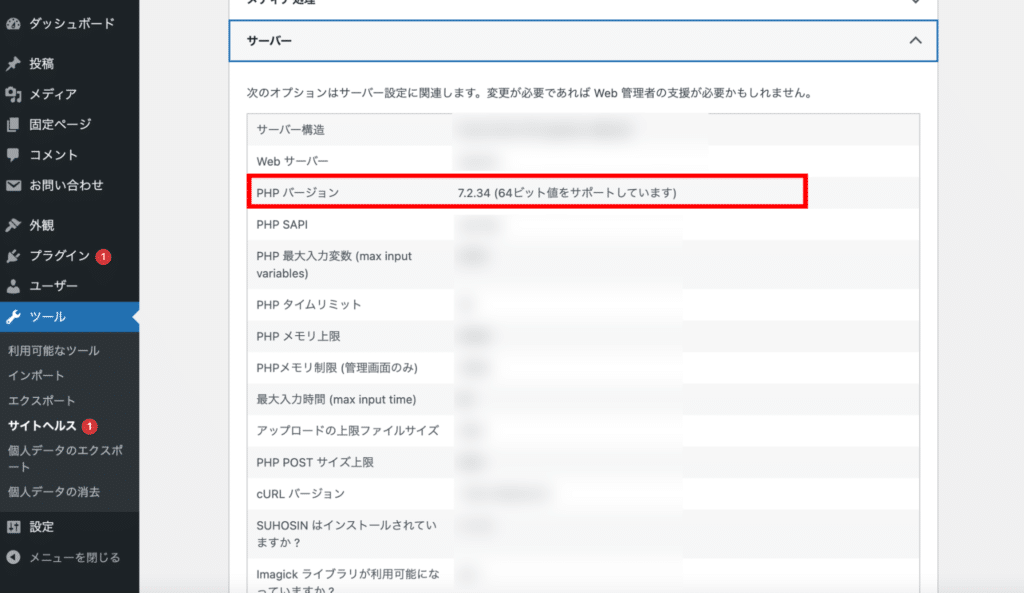The height and width of the screenshot is (593, 1024).
Task: Open 利用可能なツール submenu entry
Action: coord(55,350)
